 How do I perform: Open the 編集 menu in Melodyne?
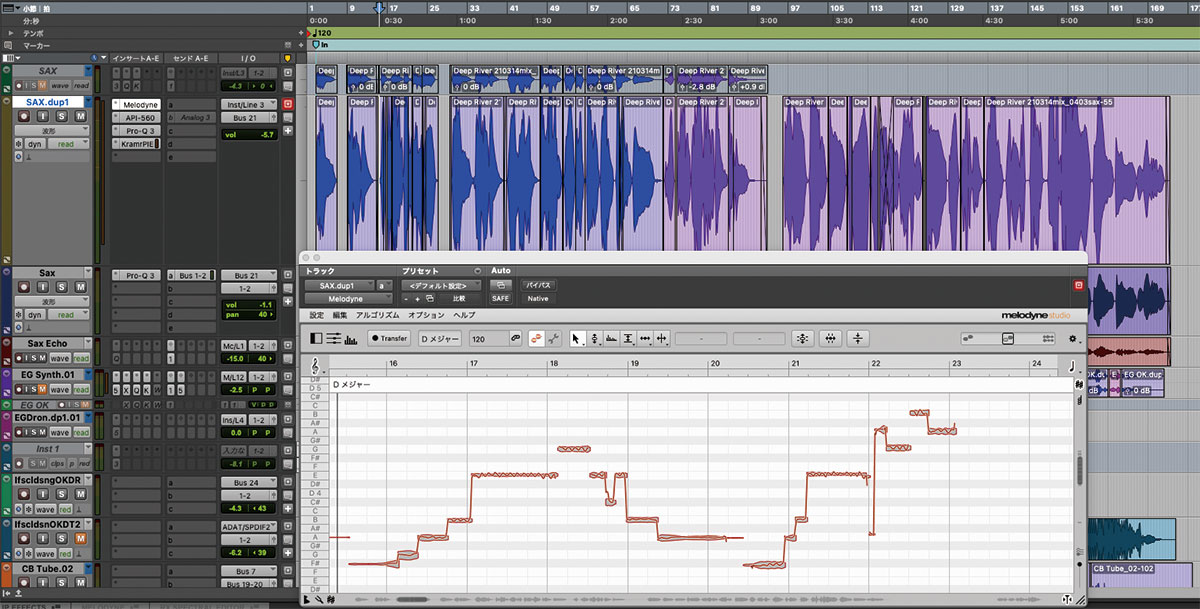click(x=340, y=315)
